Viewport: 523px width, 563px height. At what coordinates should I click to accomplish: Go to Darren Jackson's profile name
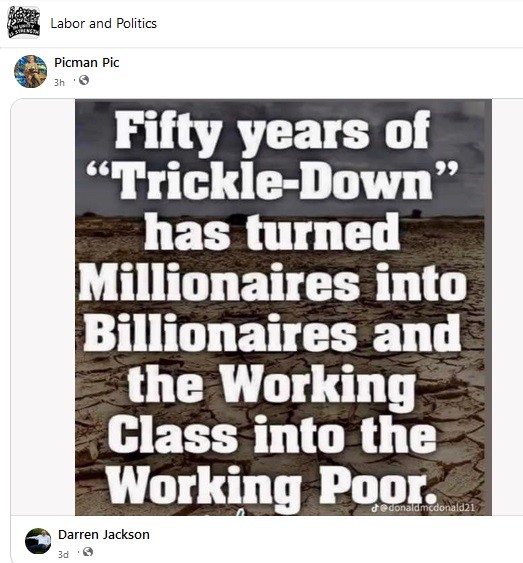[x=104, y=535]
